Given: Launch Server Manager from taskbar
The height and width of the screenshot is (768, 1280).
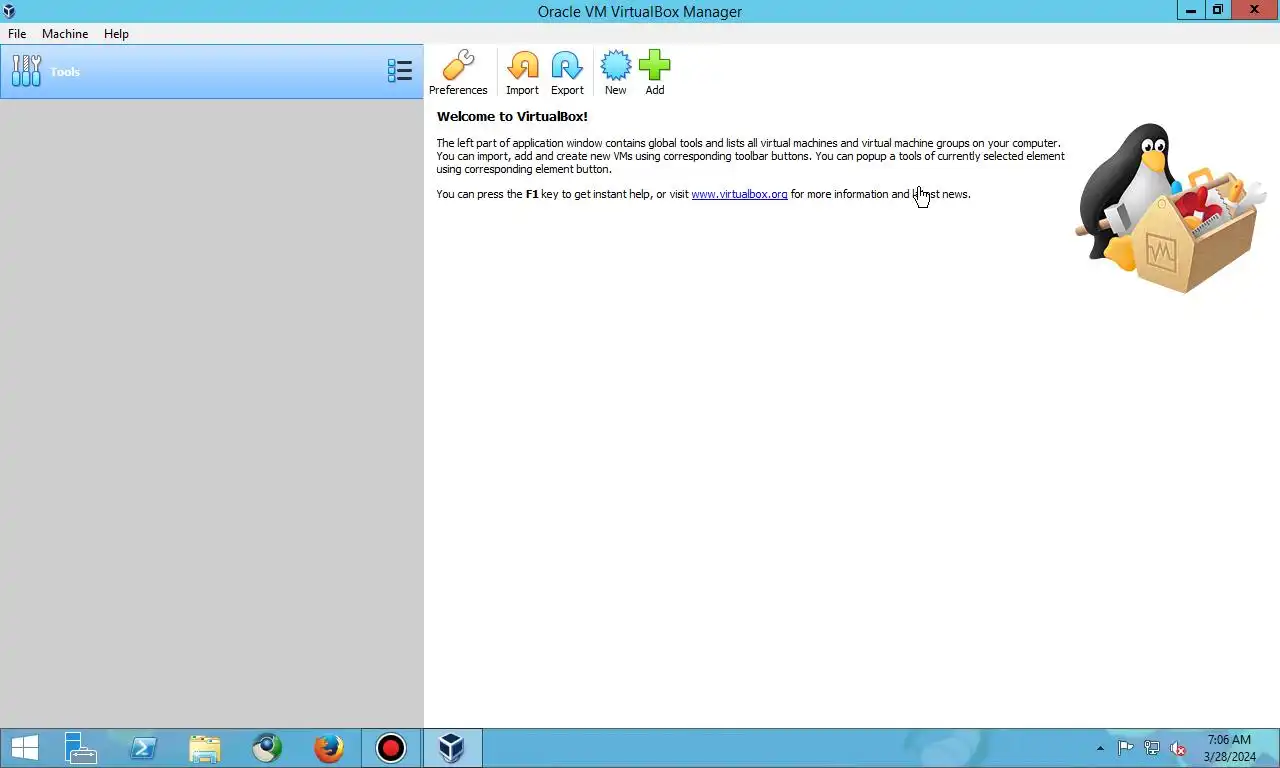Looking at the screenshot, I should 80,748.
